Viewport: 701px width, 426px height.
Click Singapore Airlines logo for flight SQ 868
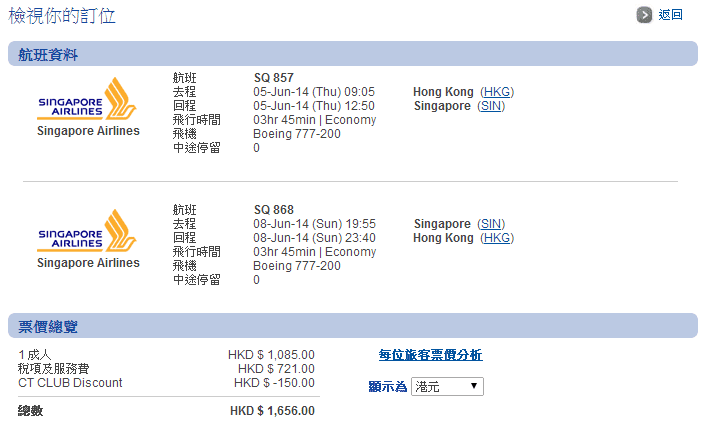pyautogui.click(x=89, y=233)
